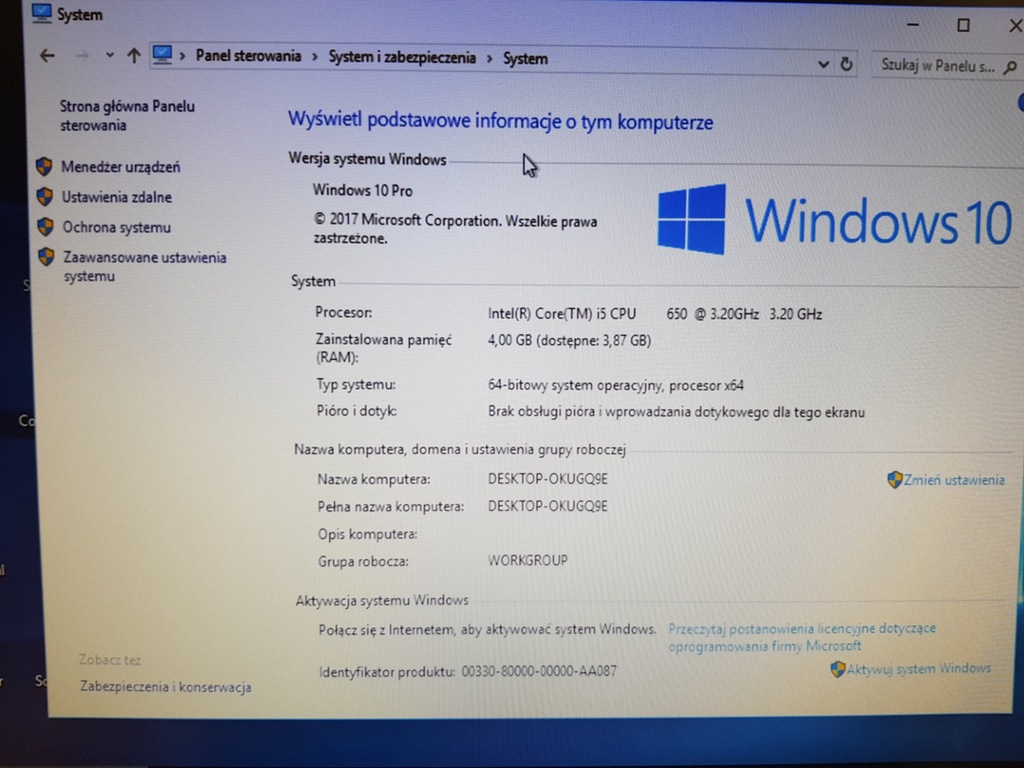The width and height of the screenshot is (1024, 768).
Task: Maximize the System window
Action: pos(963,25)
